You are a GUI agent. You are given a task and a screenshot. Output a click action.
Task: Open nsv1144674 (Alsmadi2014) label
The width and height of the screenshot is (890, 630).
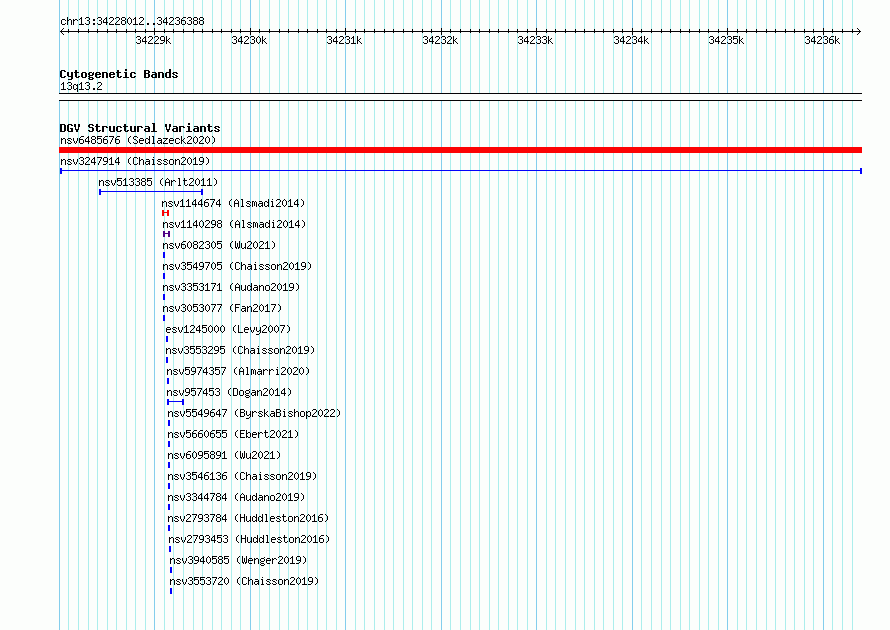233,203
